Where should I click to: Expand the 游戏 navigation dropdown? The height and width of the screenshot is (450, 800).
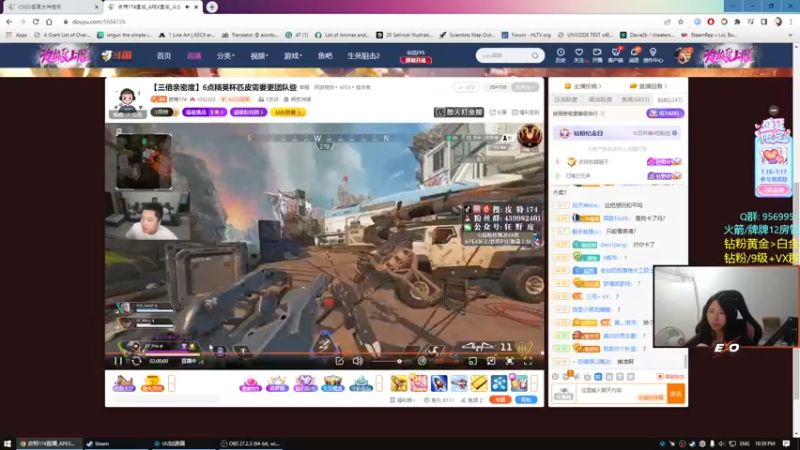click(292, 56)
